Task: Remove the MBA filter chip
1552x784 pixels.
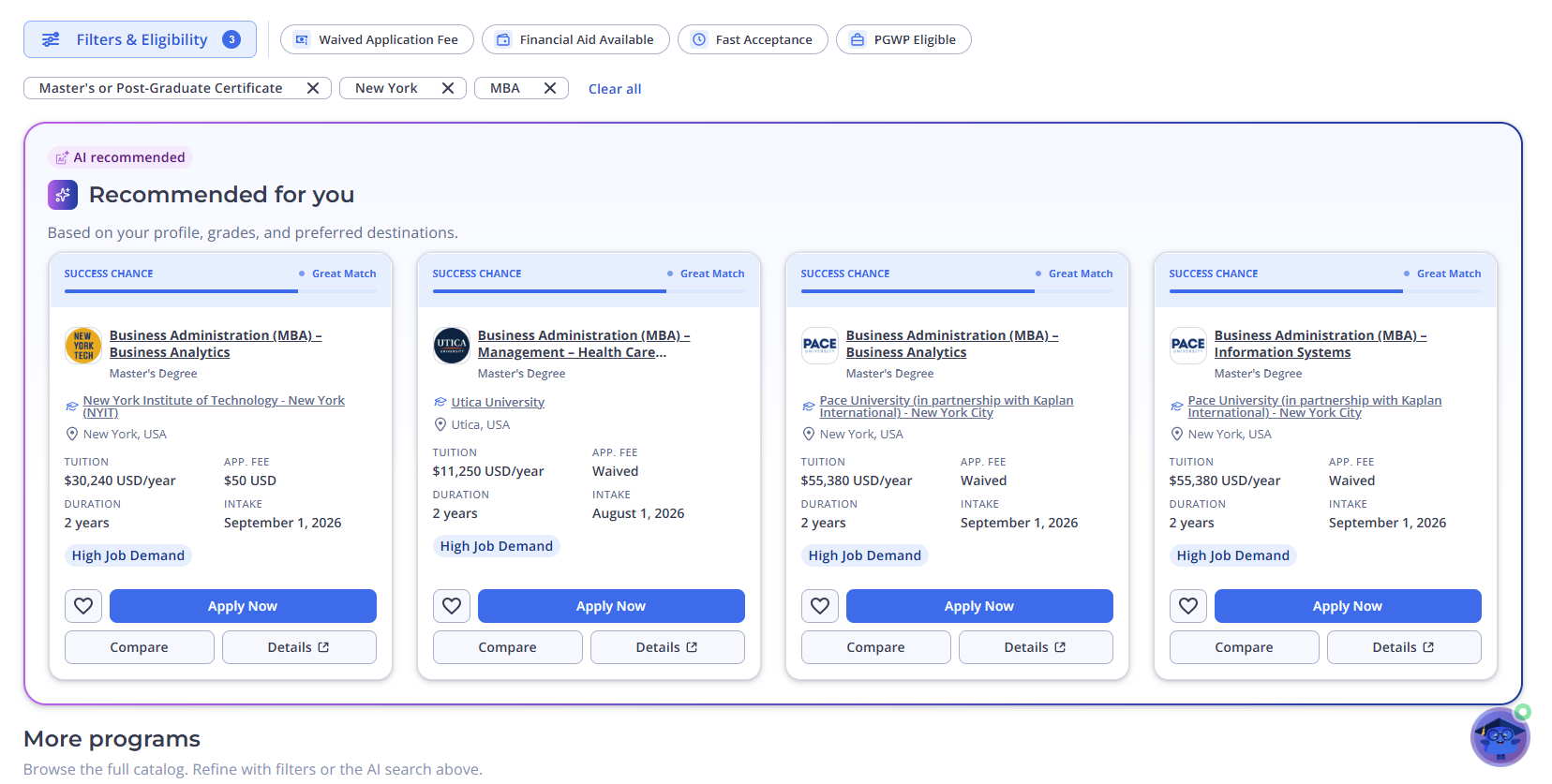Action: coord(550,88)
